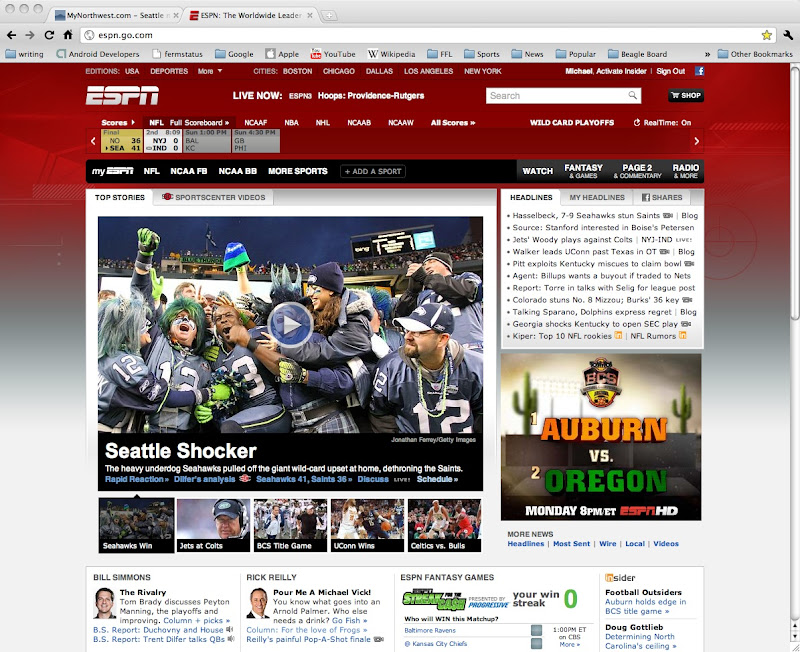This screenshot has height=652, width=800.
Task: Select the Jets at Colts thumbnail
Action: (x=213, y=525)
